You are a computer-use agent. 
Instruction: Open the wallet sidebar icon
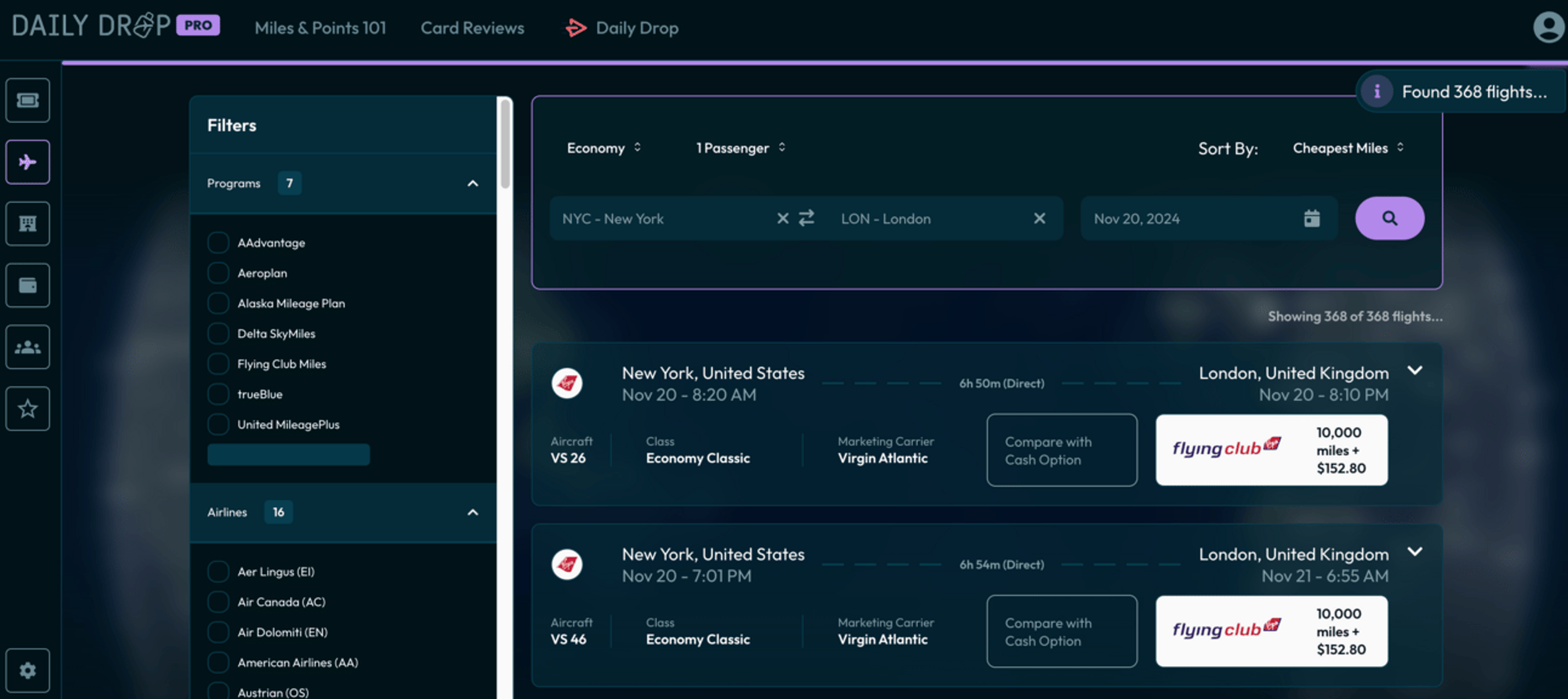[x=27, y=285]
